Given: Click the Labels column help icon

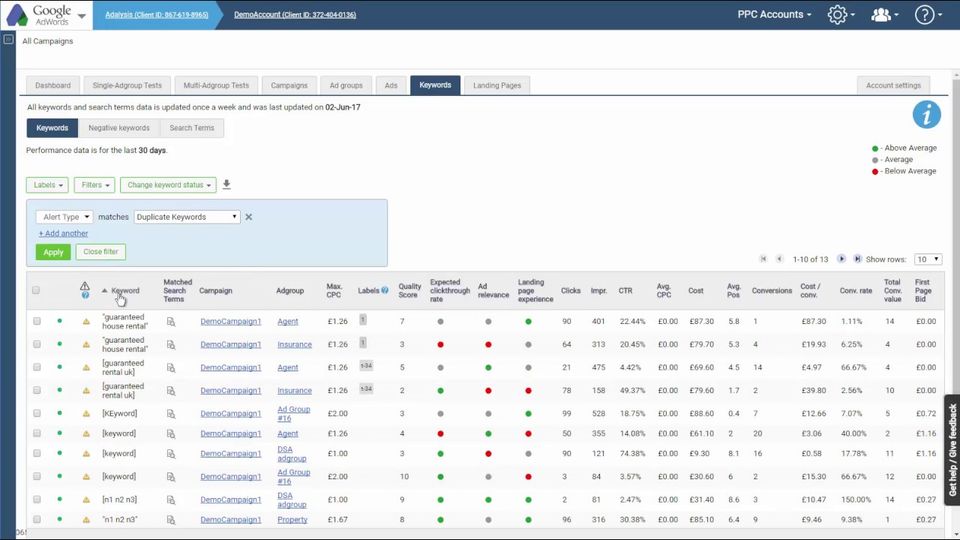Looking at the screenshot, I should pyautogui.click(x=385, y=291).
